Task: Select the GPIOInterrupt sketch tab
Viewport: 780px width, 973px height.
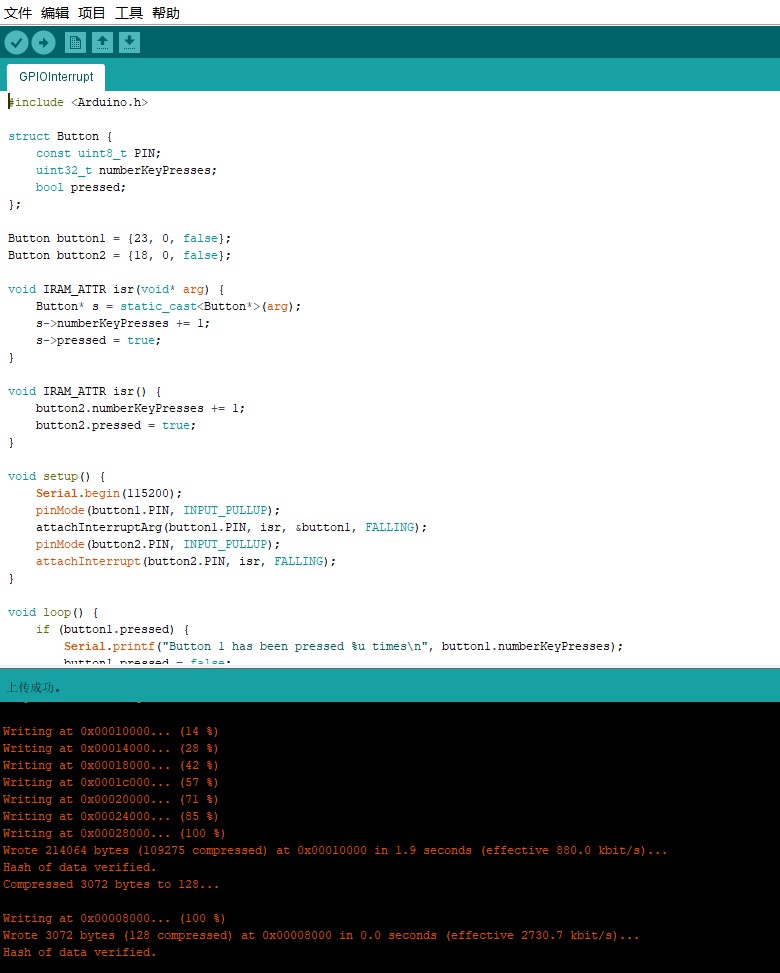Action: (56, 77)
